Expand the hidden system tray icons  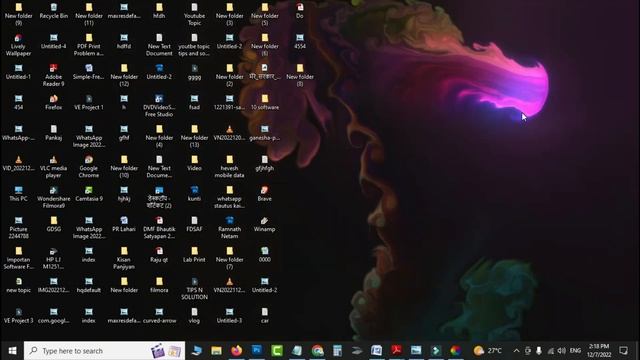coord(516,351)
